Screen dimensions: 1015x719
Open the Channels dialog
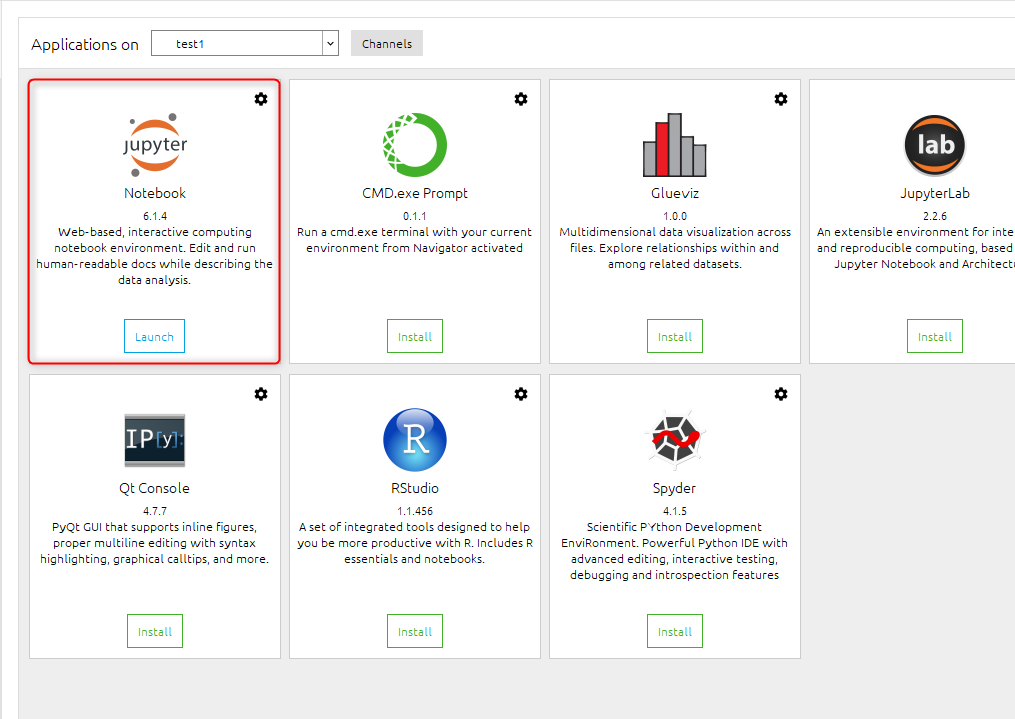[387, 43]
